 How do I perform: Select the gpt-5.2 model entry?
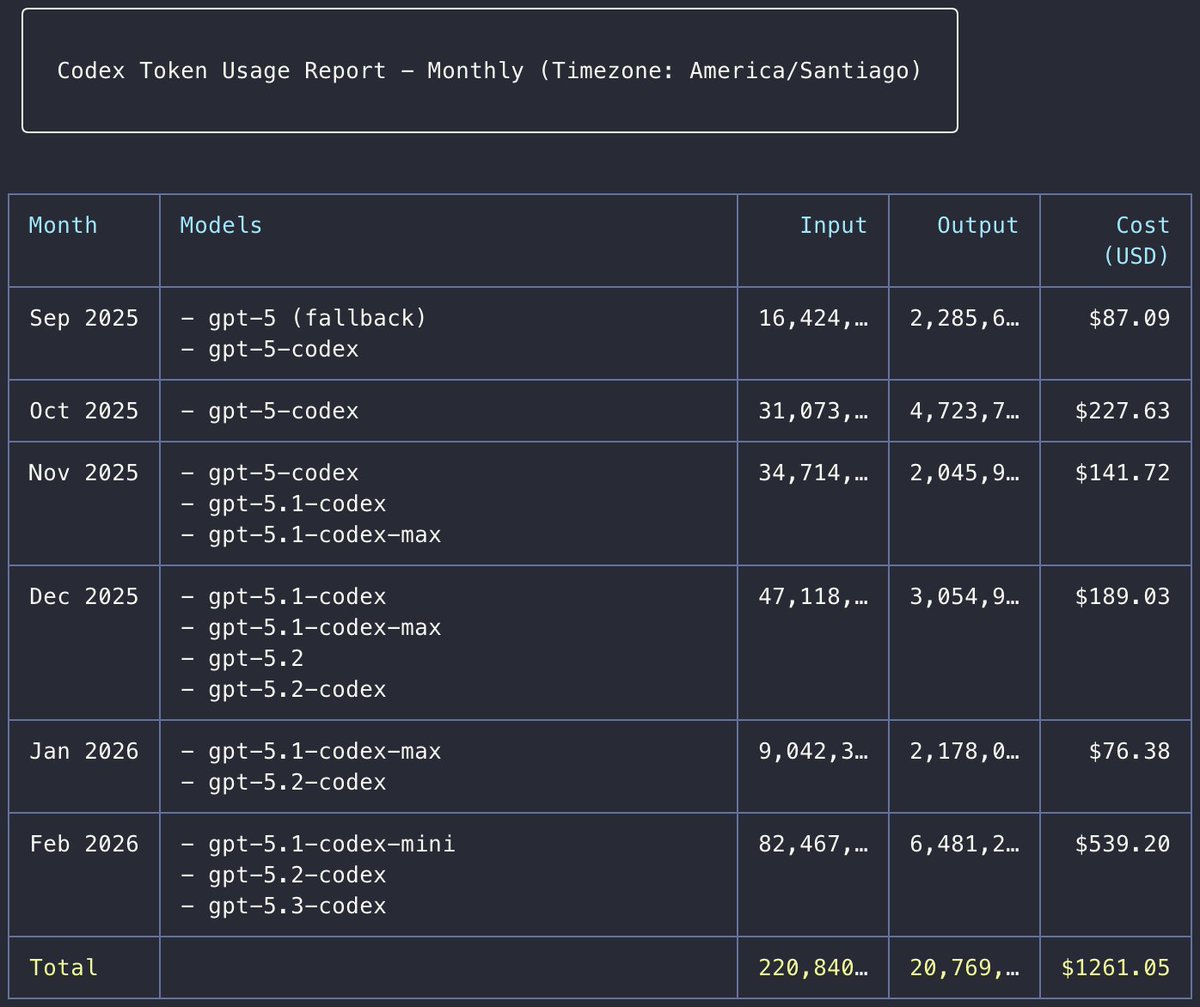(242, 659)
